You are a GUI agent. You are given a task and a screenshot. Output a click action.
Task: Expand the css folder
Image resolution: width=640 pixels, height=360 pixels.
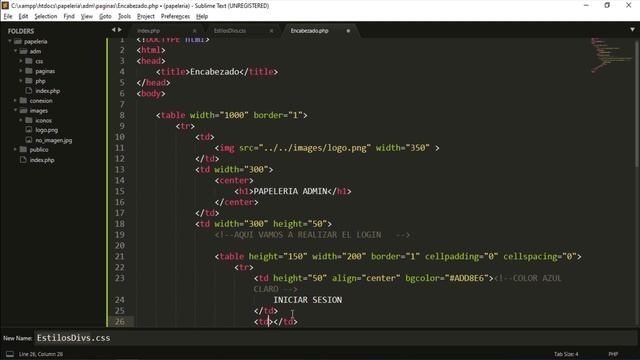point(21,61)
